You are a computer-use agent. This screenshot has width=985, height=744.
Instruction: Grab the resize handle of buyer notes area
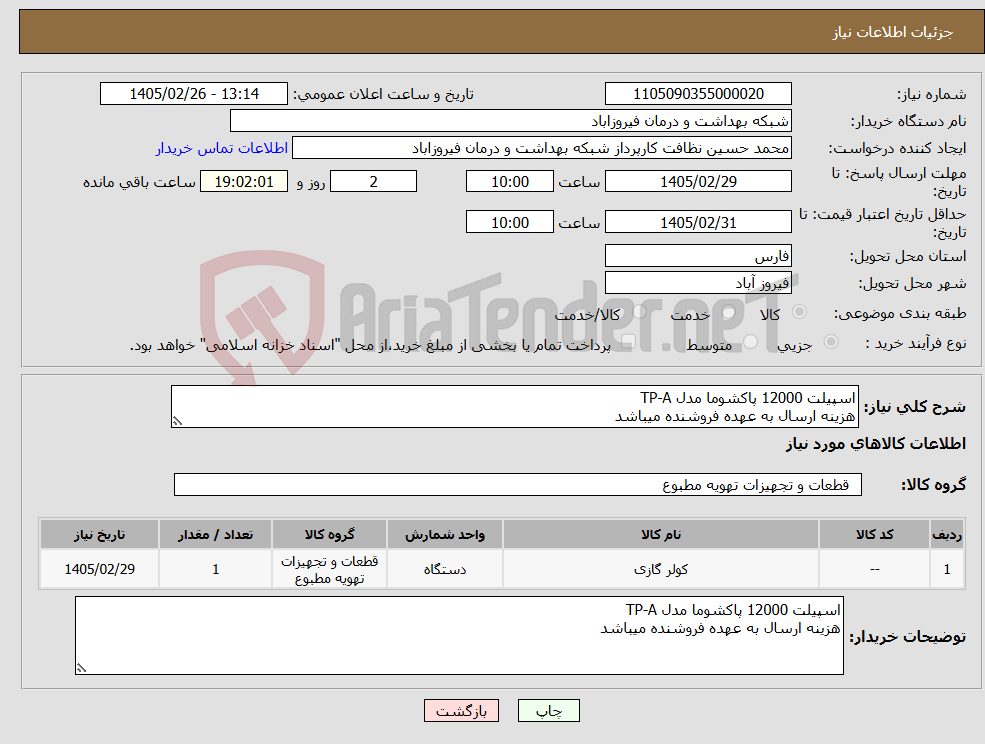point(82,668)
